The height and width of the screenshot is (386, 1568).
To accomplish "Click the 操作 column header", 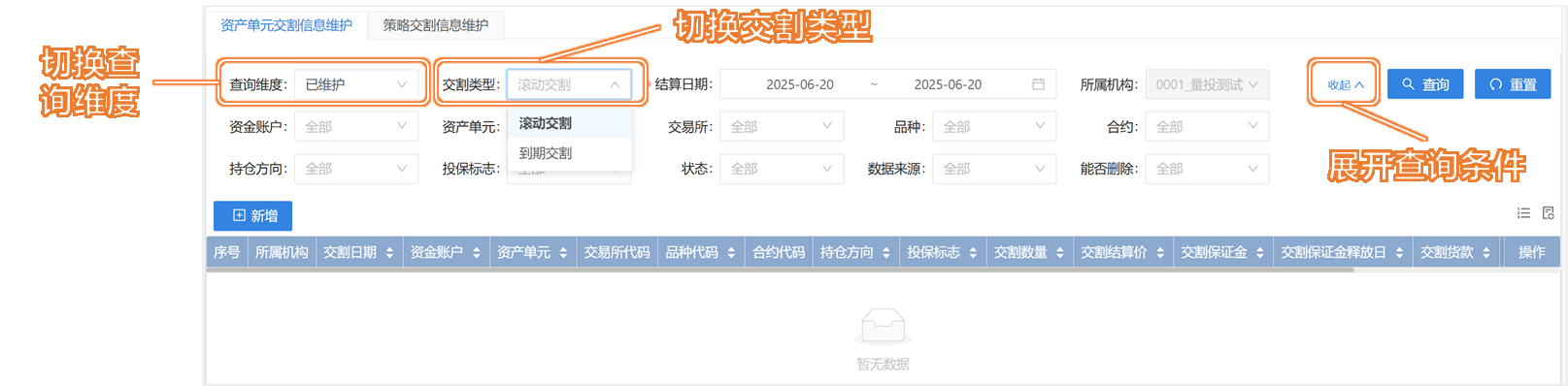I will click(1531, 252).
